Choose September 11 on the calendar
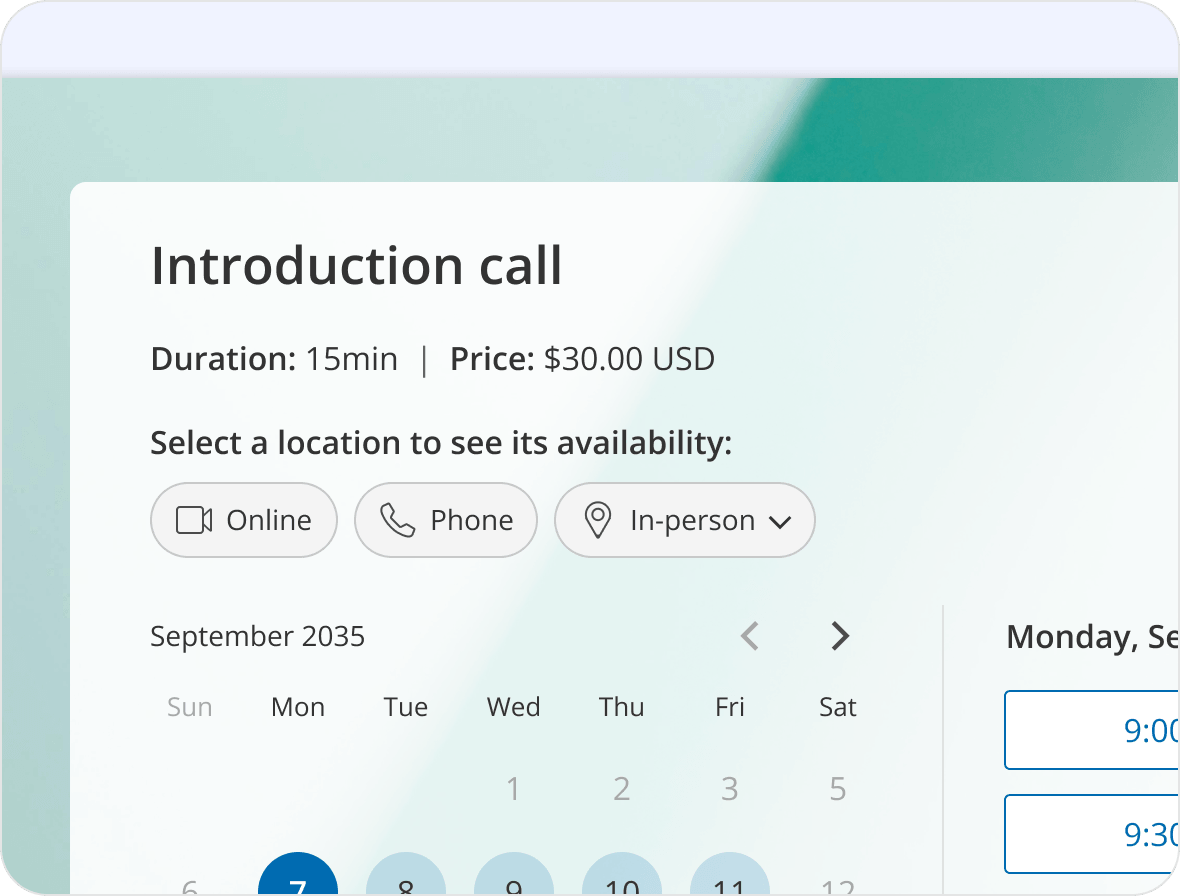Screen dimensions: 1180x896 point(730,874)
